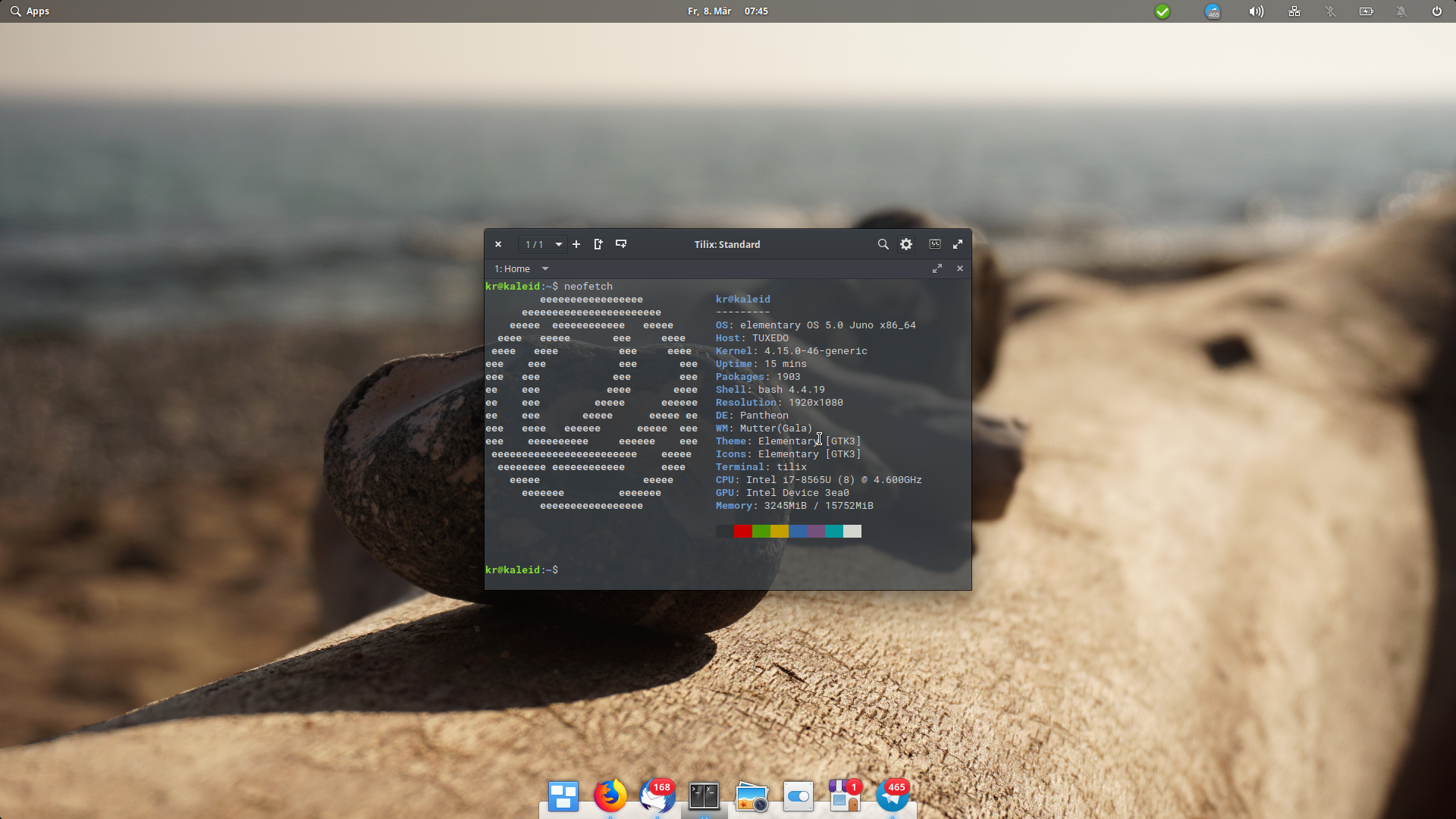The width and height of the screenshot is (1456, 819).
Task: Click the terminal sidebar view icon in header
Action: 935,244
